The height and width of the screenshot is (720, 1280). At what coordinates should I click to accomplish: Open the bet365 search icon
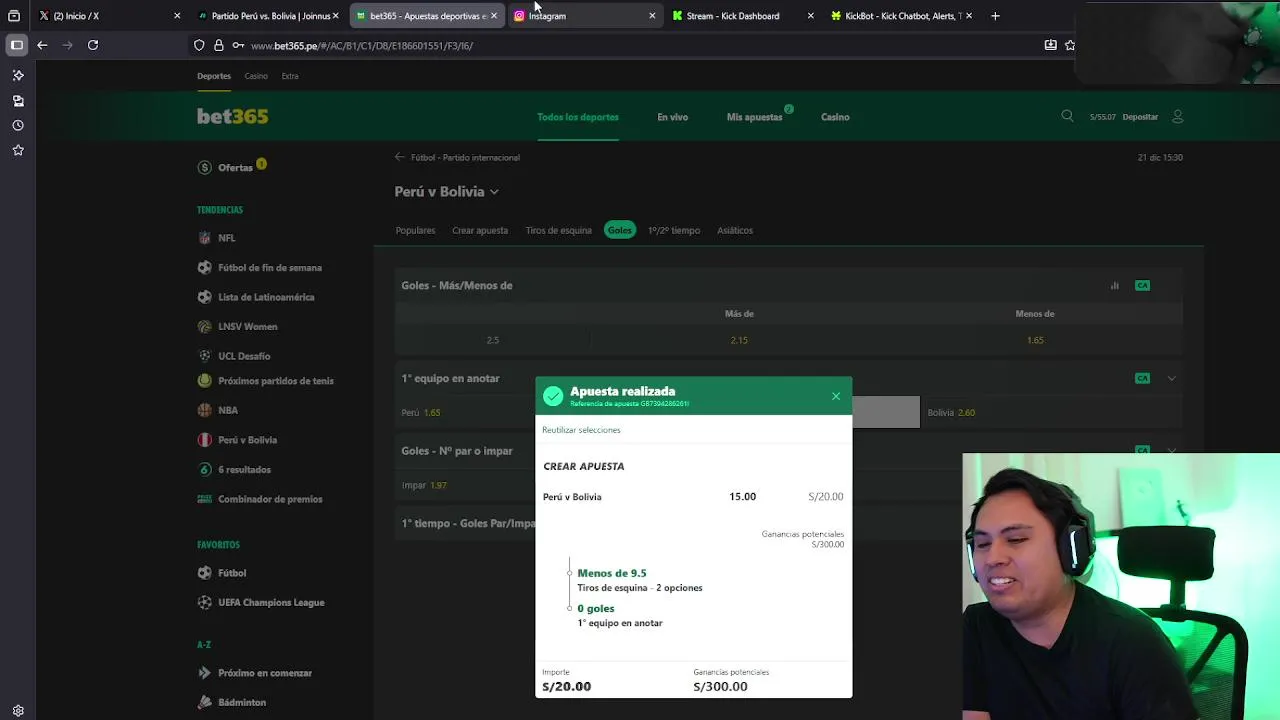pos(1067,116)
